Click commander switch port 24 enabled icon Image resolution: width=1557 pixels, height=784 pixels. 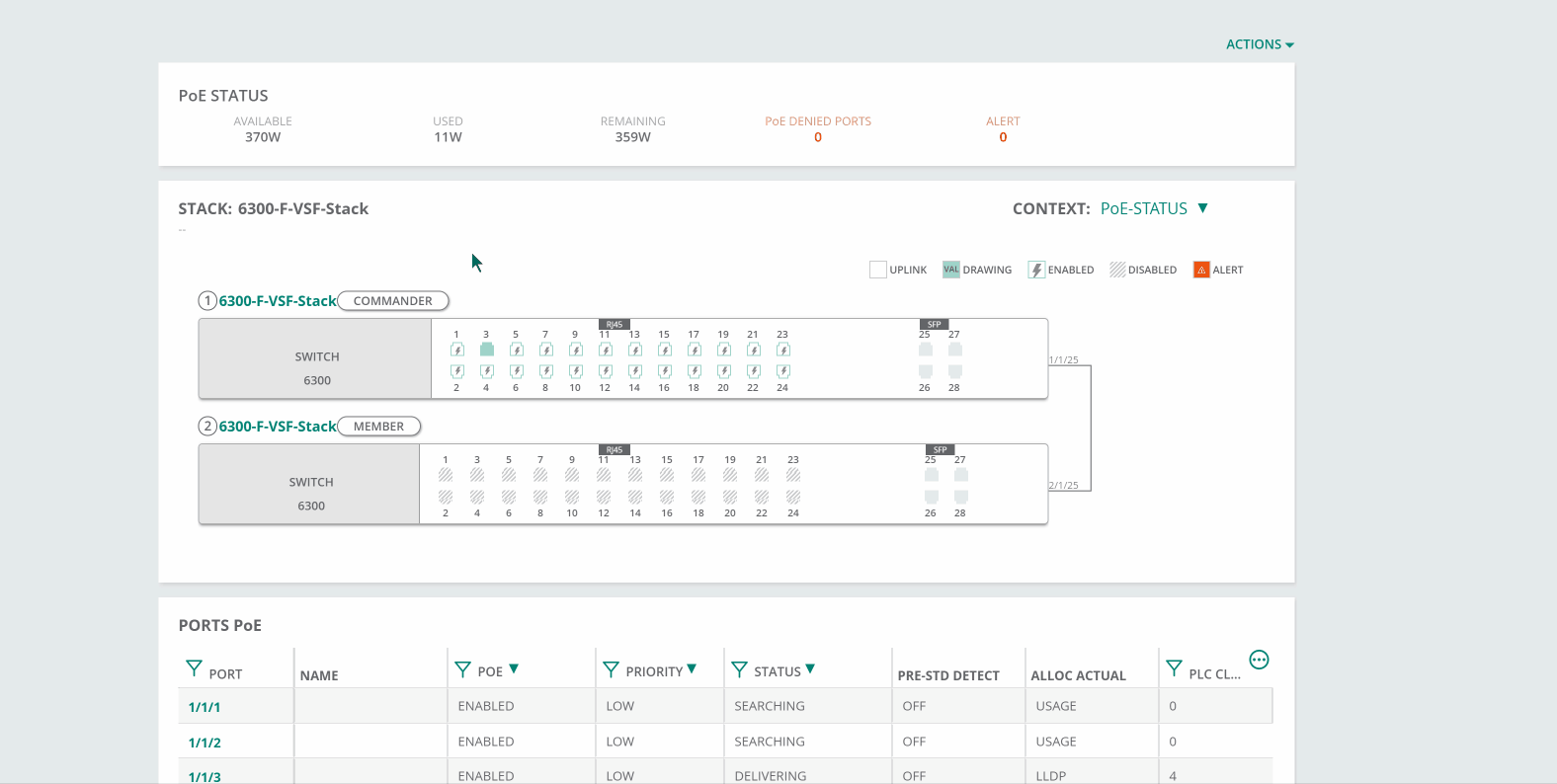coord(782,371)
